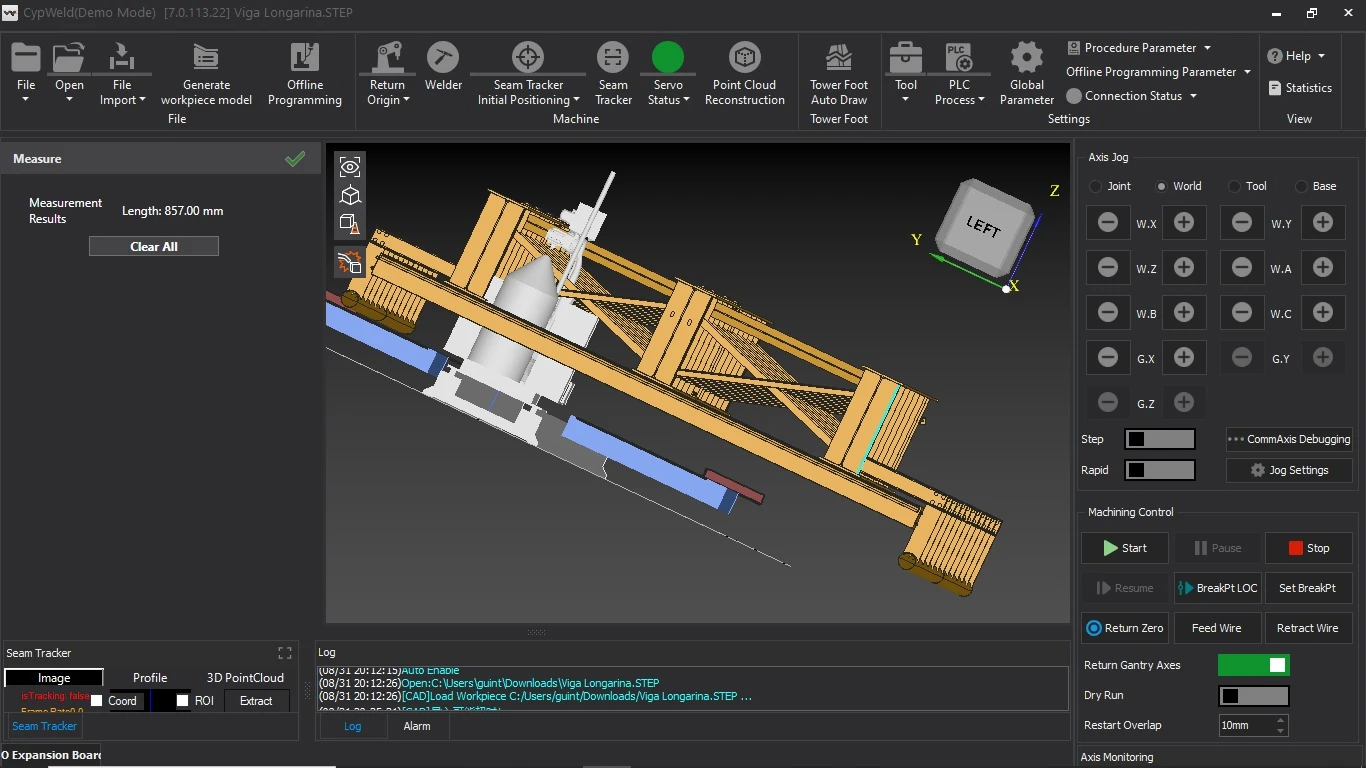1366x768 pixels.
Task: Click Return Zero button
Action: point(1125,628)
